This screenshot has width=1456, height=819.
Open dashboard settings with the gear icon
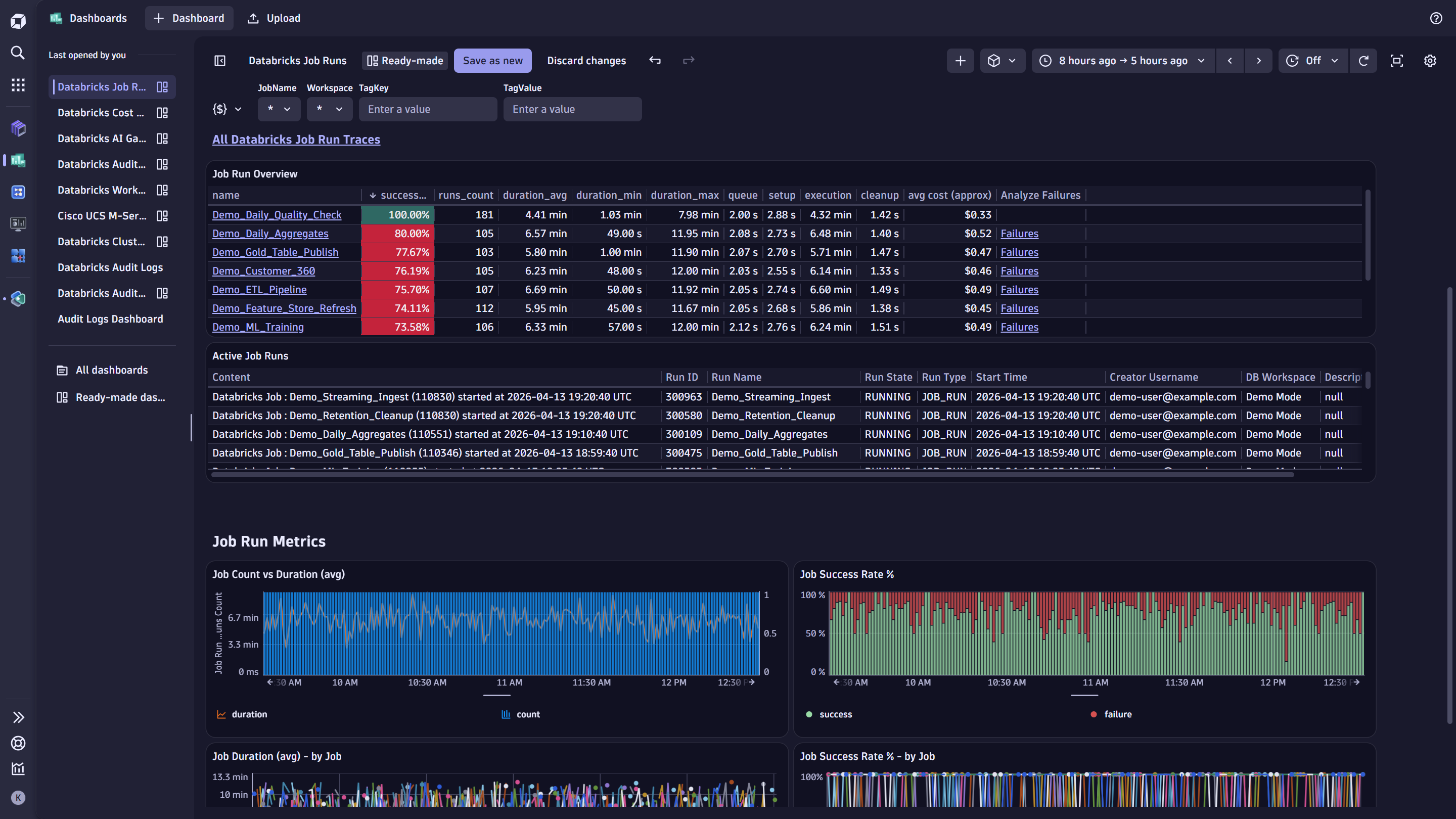coord(1430,61)
